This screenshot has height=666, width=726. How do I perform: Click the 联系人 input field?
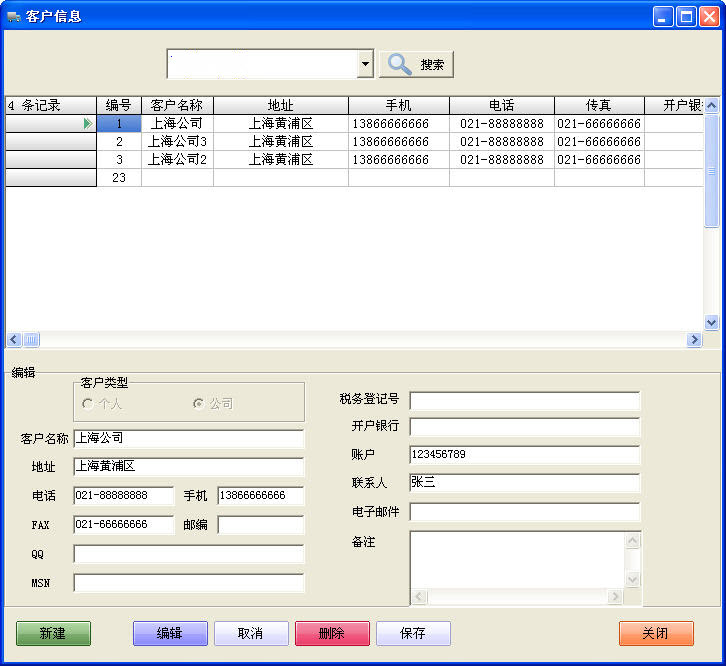tap(525, 483)
